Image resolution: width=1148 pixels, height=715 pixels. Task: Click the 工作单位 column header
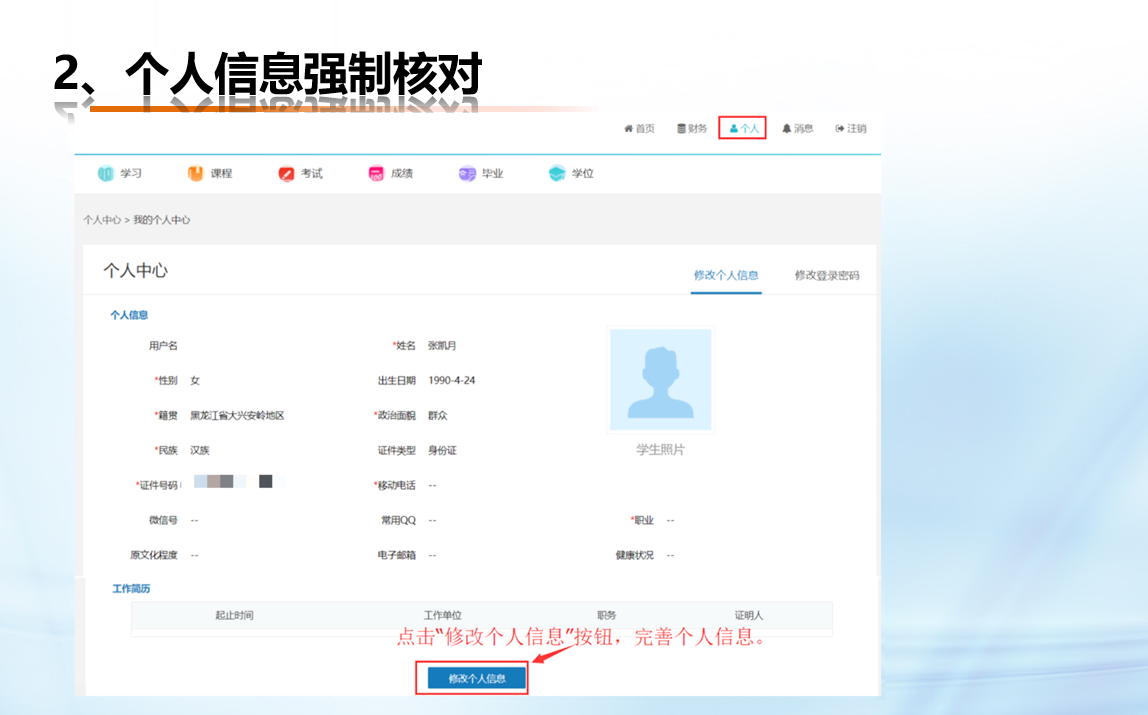(x=443, y=616)
